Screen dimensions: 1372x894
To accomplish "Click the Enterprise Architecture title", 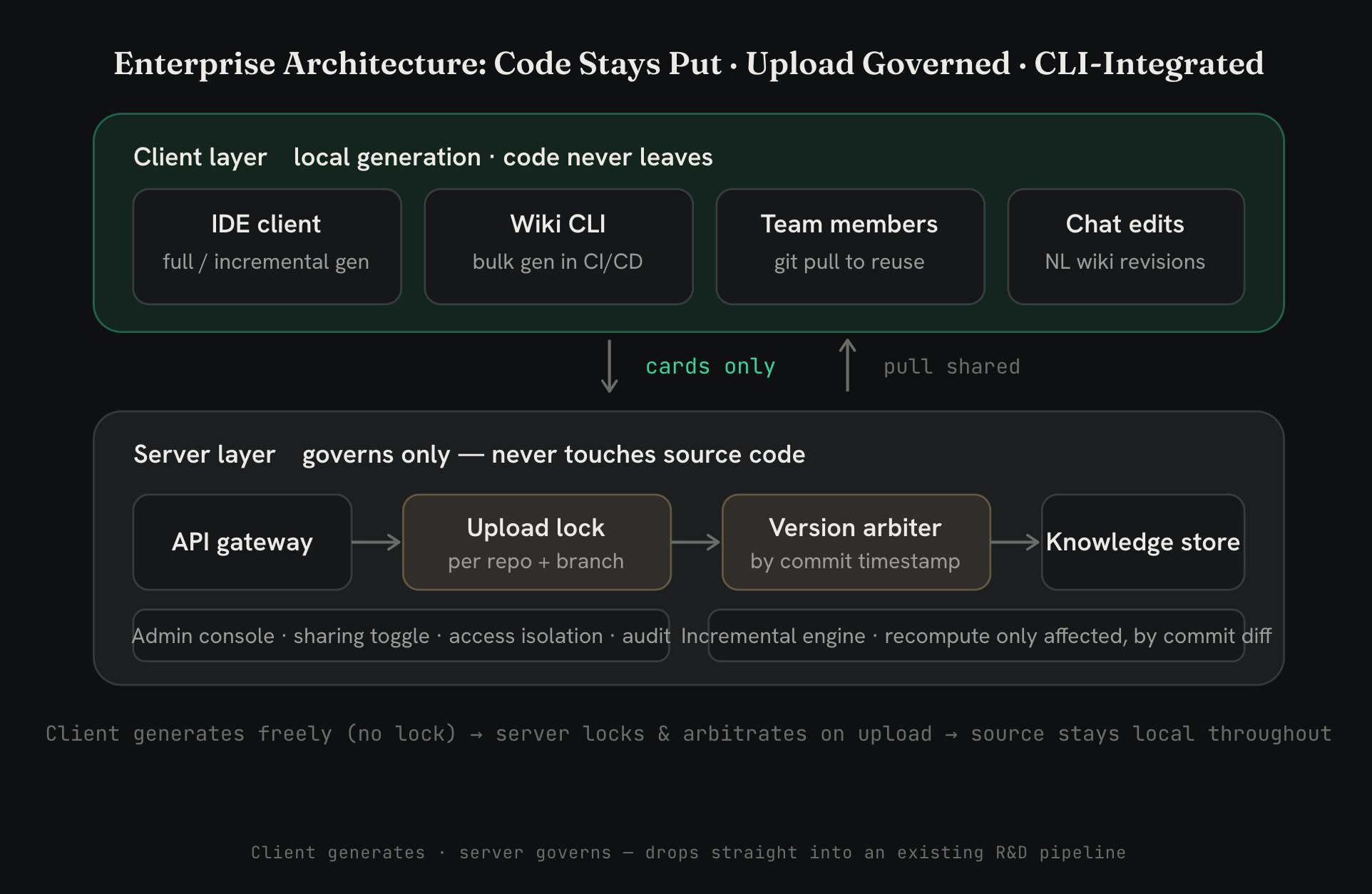I will [689, 63].
